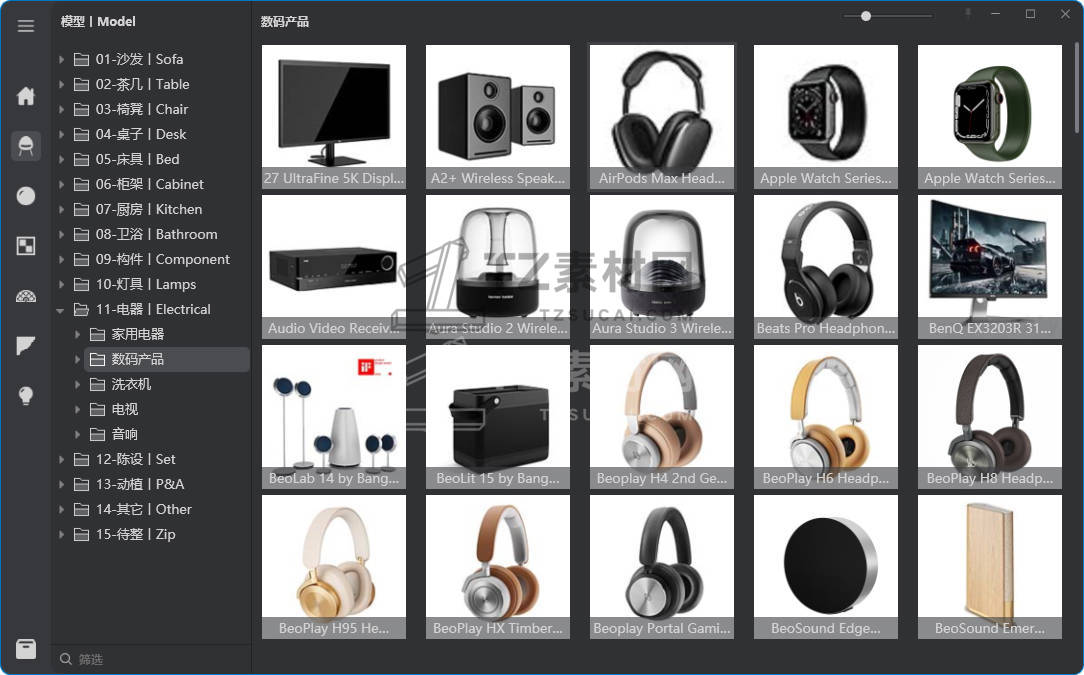Expand the 01-沙发 | Sofa folder arrow
The image size is (1084, 675).
pos(62,59)
